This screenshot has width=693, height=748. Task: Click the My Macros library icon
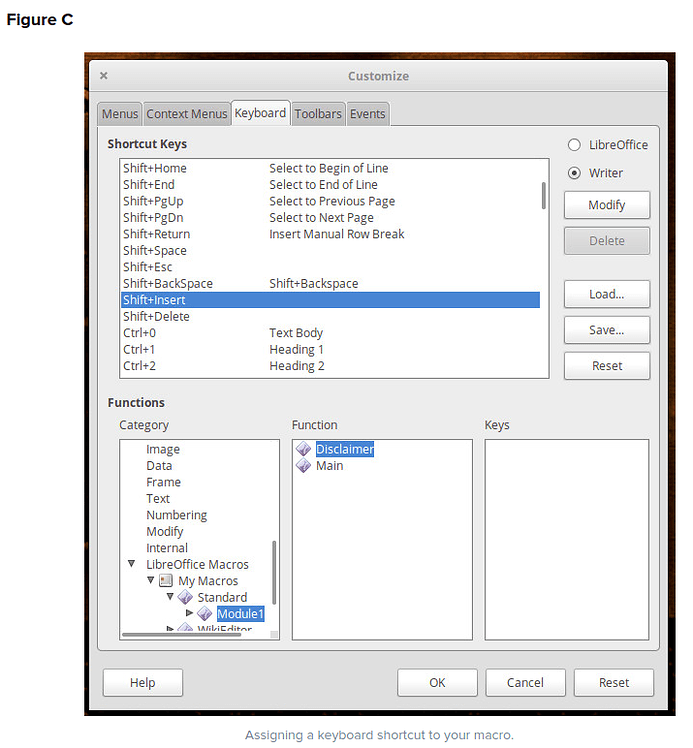point(166,581)
